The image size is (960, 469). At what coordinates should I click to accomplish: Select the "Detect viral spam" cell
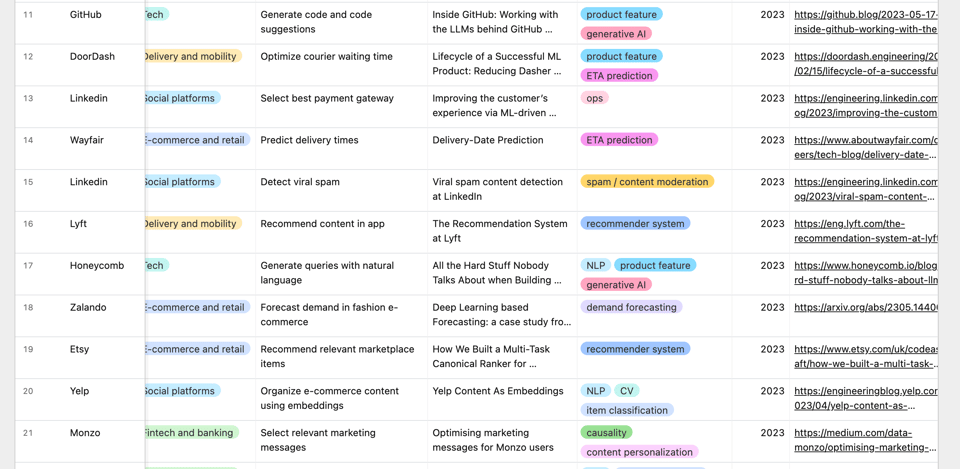(x=300, y=182)
